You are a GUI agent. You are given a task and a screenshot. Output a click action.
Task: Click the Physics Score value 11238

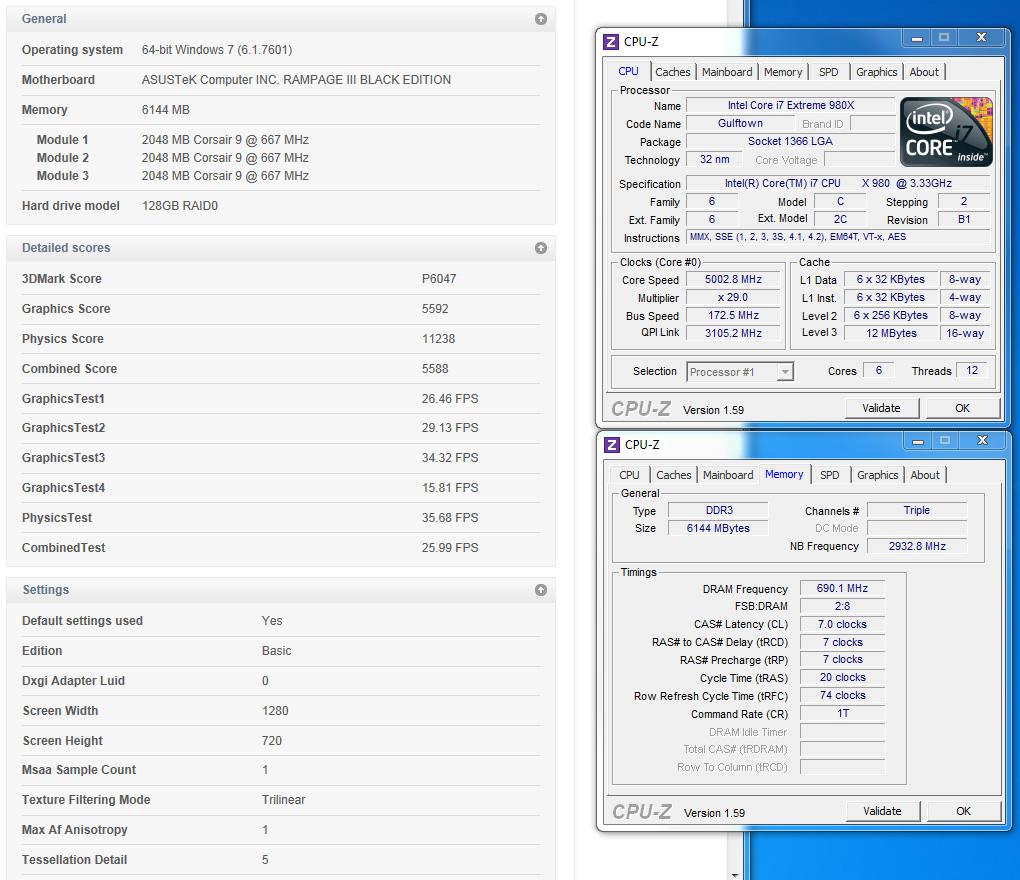[x=438, y=339]
